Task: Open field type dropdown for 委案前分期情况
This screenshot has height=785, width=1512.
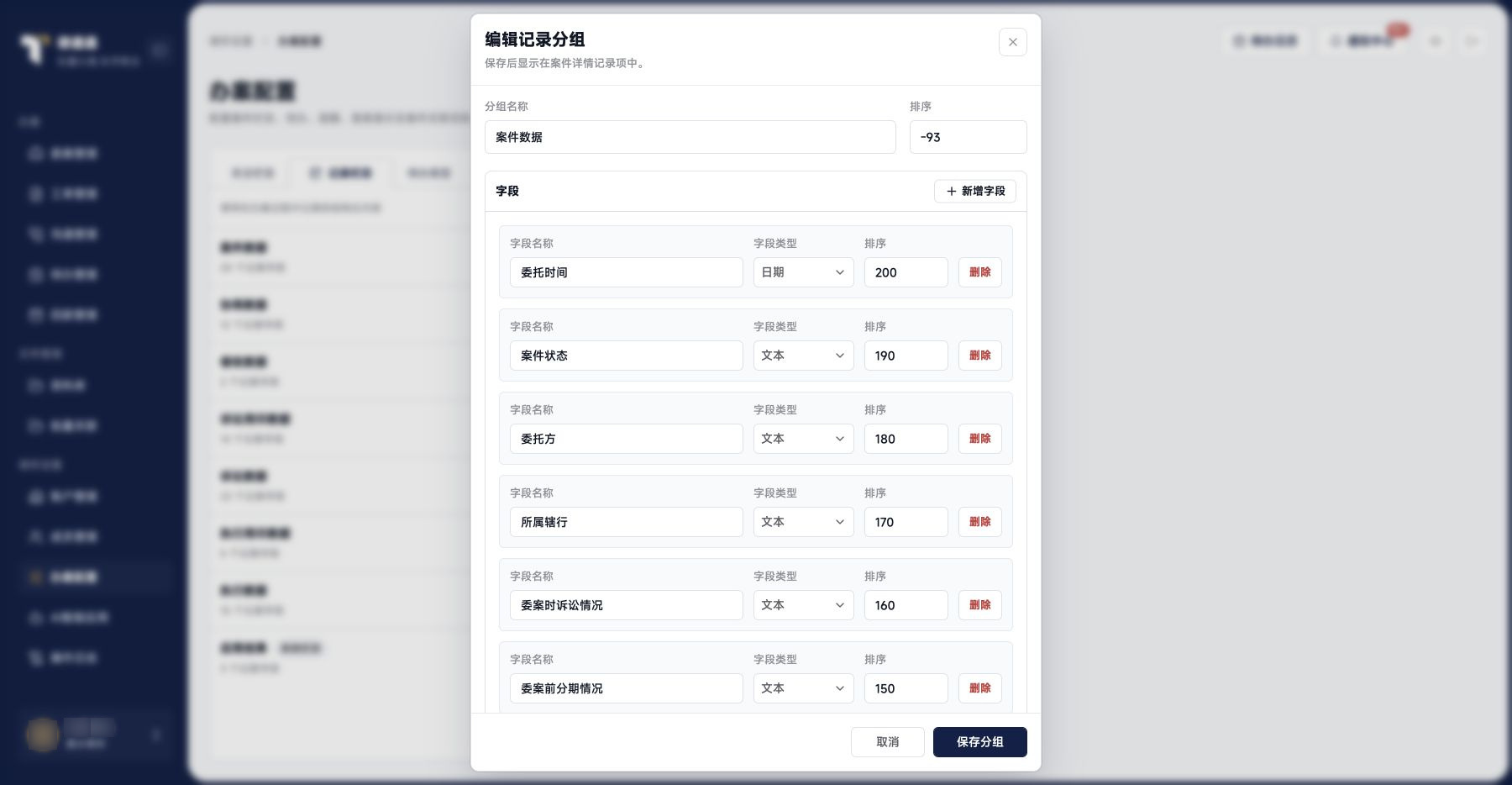Action: click(x=803, y=688)
